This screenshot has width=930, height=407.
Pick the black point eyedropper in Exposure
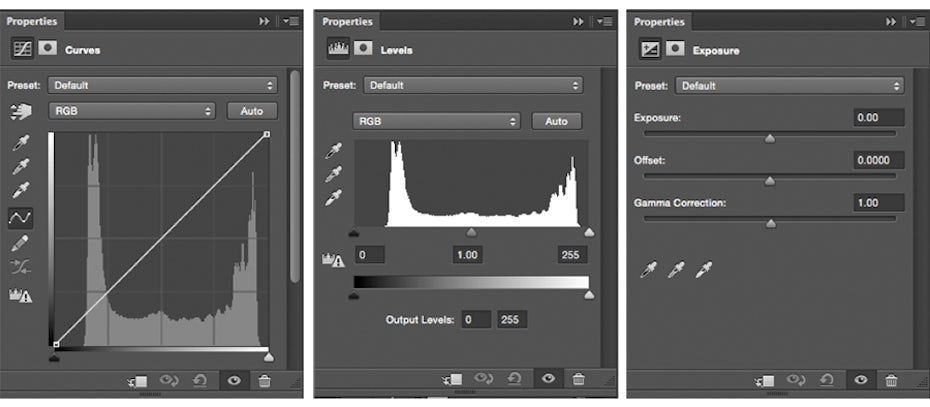(x=648, y=270)
